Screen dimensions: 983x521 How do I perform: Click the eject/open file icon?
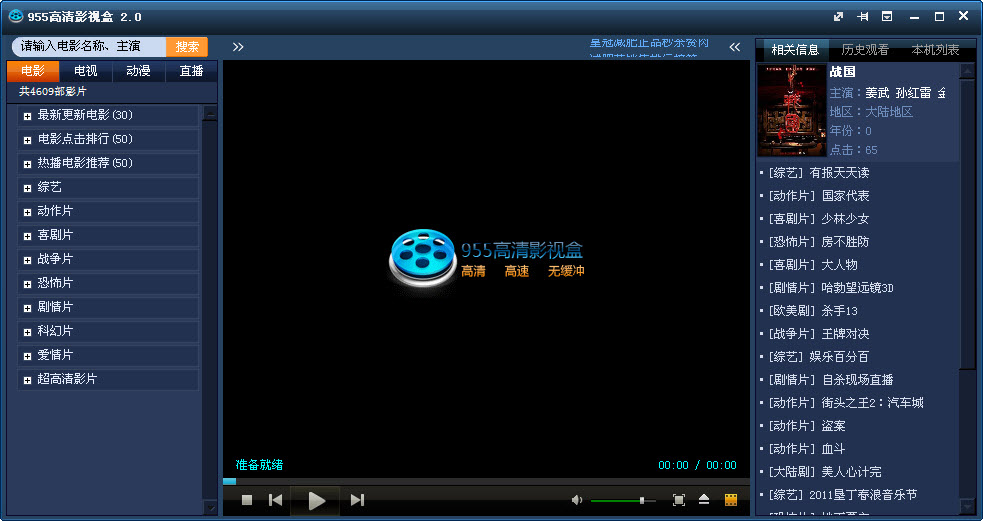[703, 500]
